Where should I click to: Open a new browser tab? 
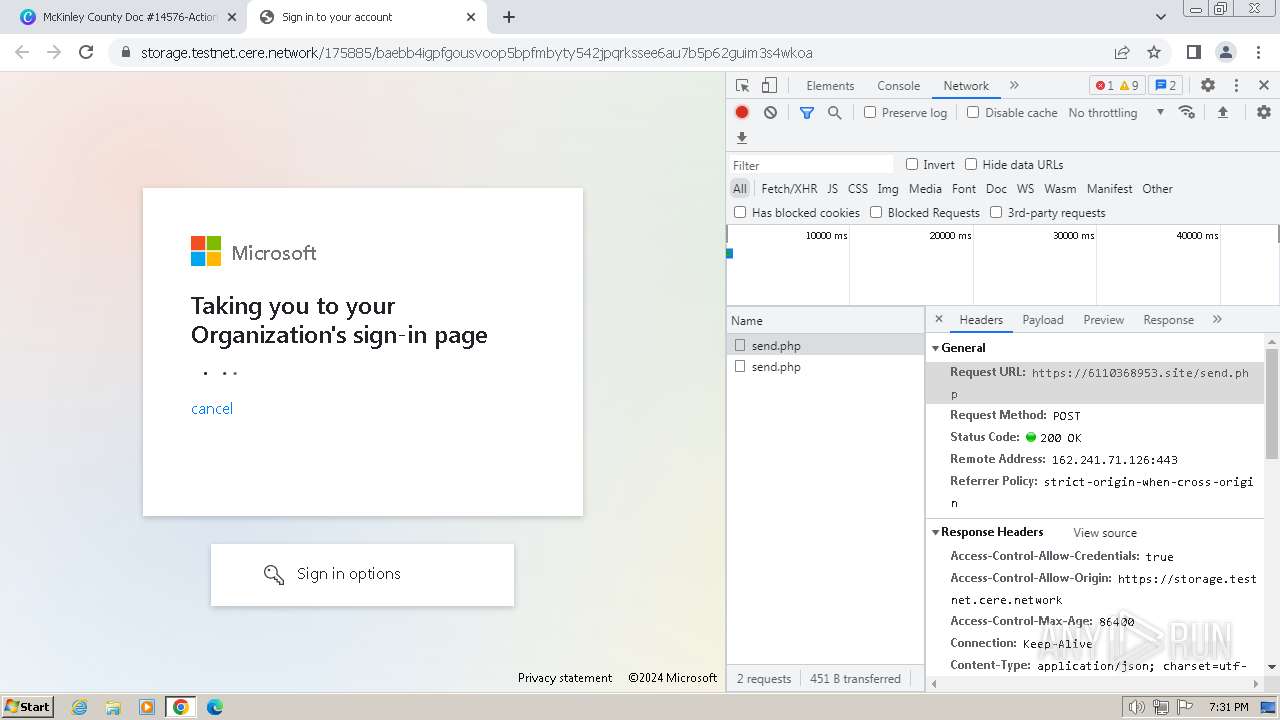click(x=509, y=17)
